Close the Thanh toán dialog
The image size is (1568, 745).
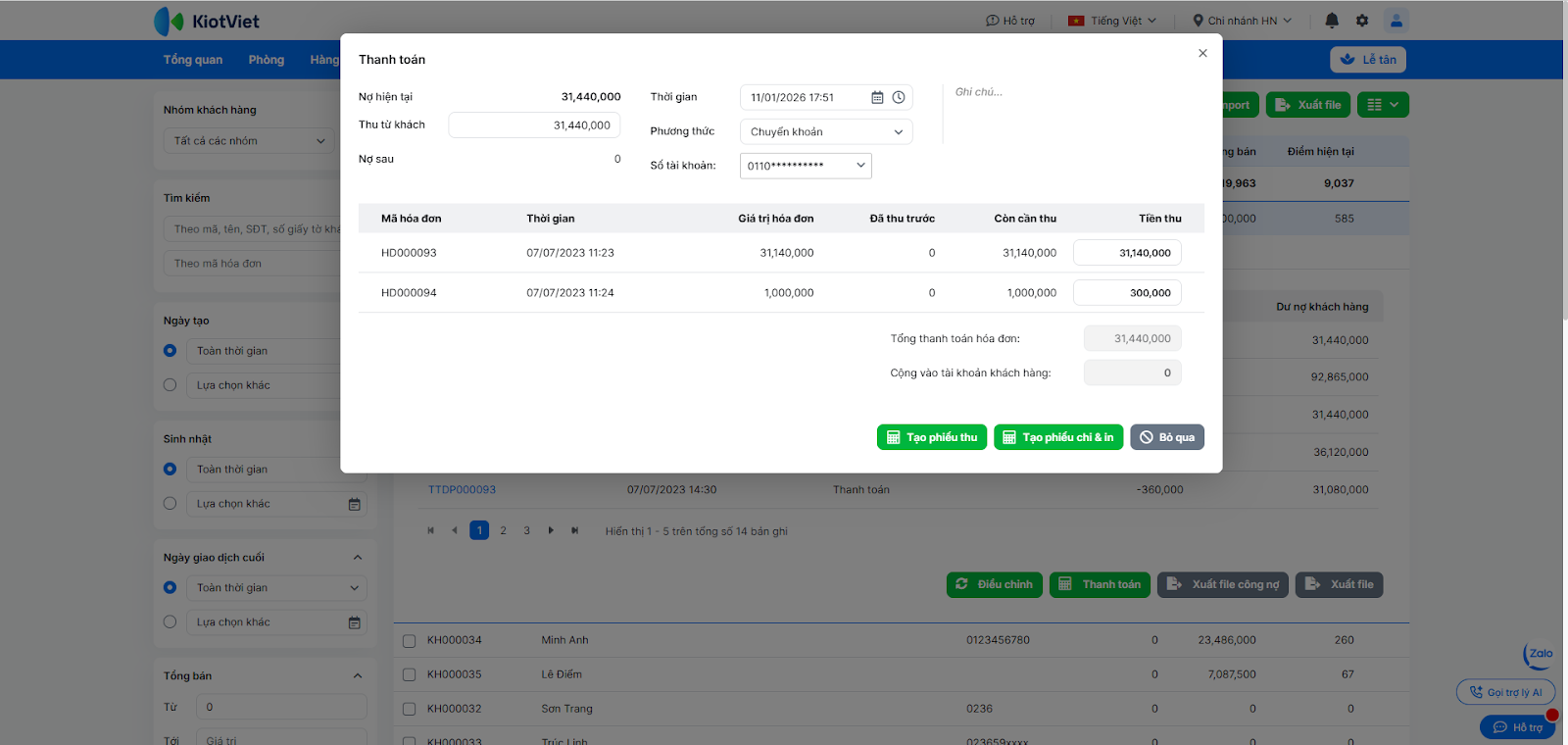[1202, 53]
